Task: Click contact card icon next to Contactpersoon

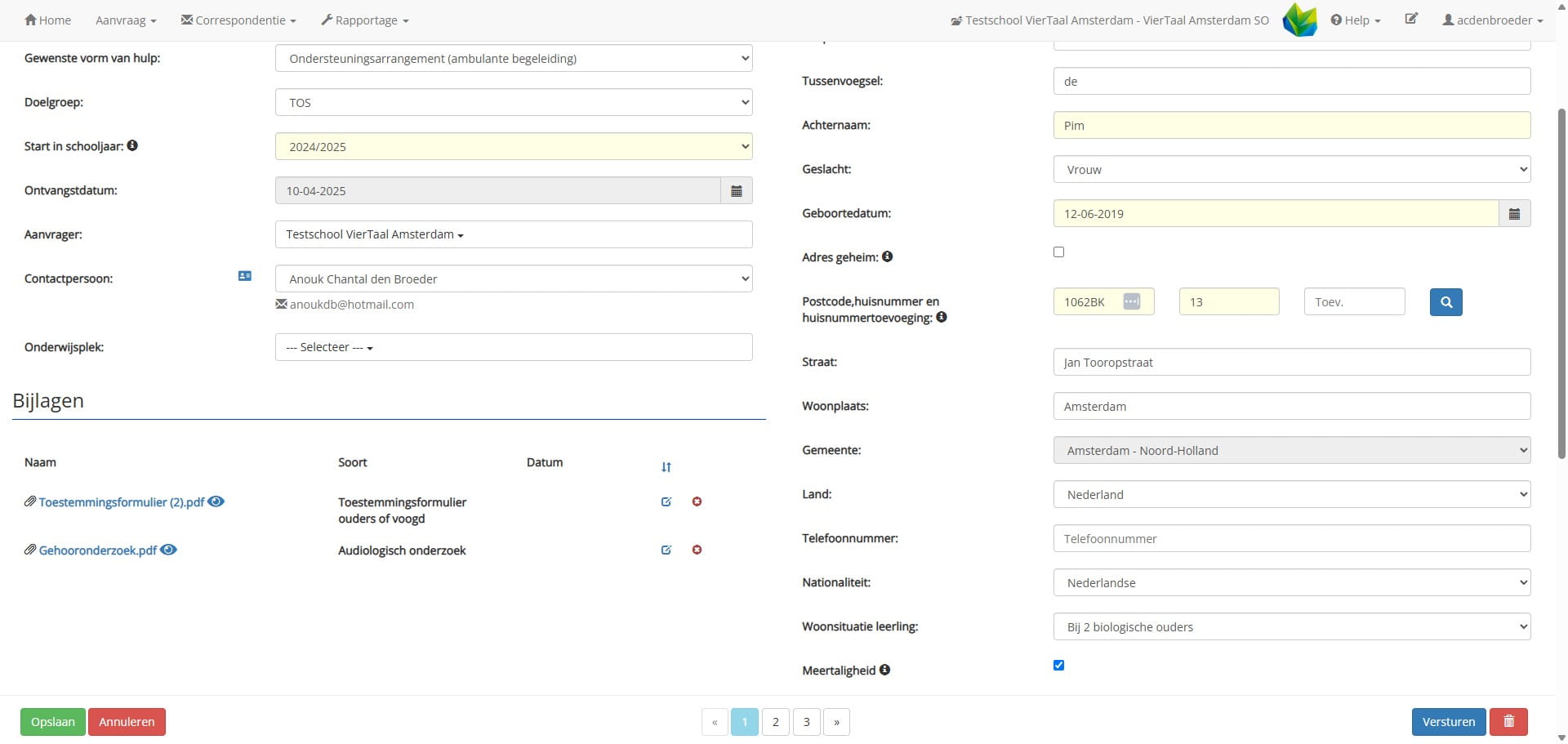Action: tap(244, 276)
